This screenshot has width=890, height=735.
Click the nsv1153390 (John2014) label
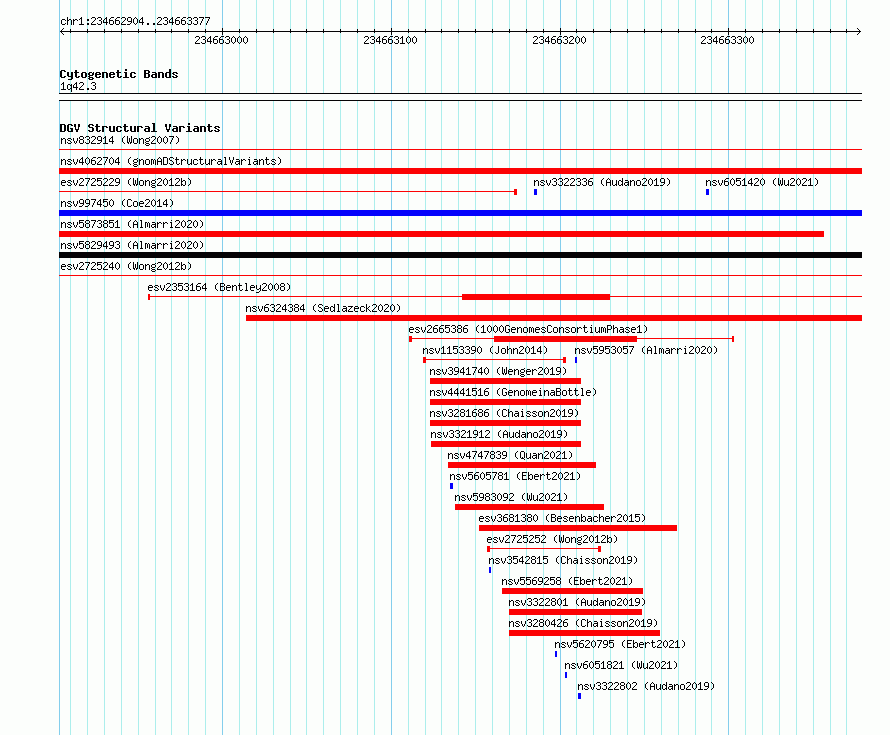[x=485, y=350]
